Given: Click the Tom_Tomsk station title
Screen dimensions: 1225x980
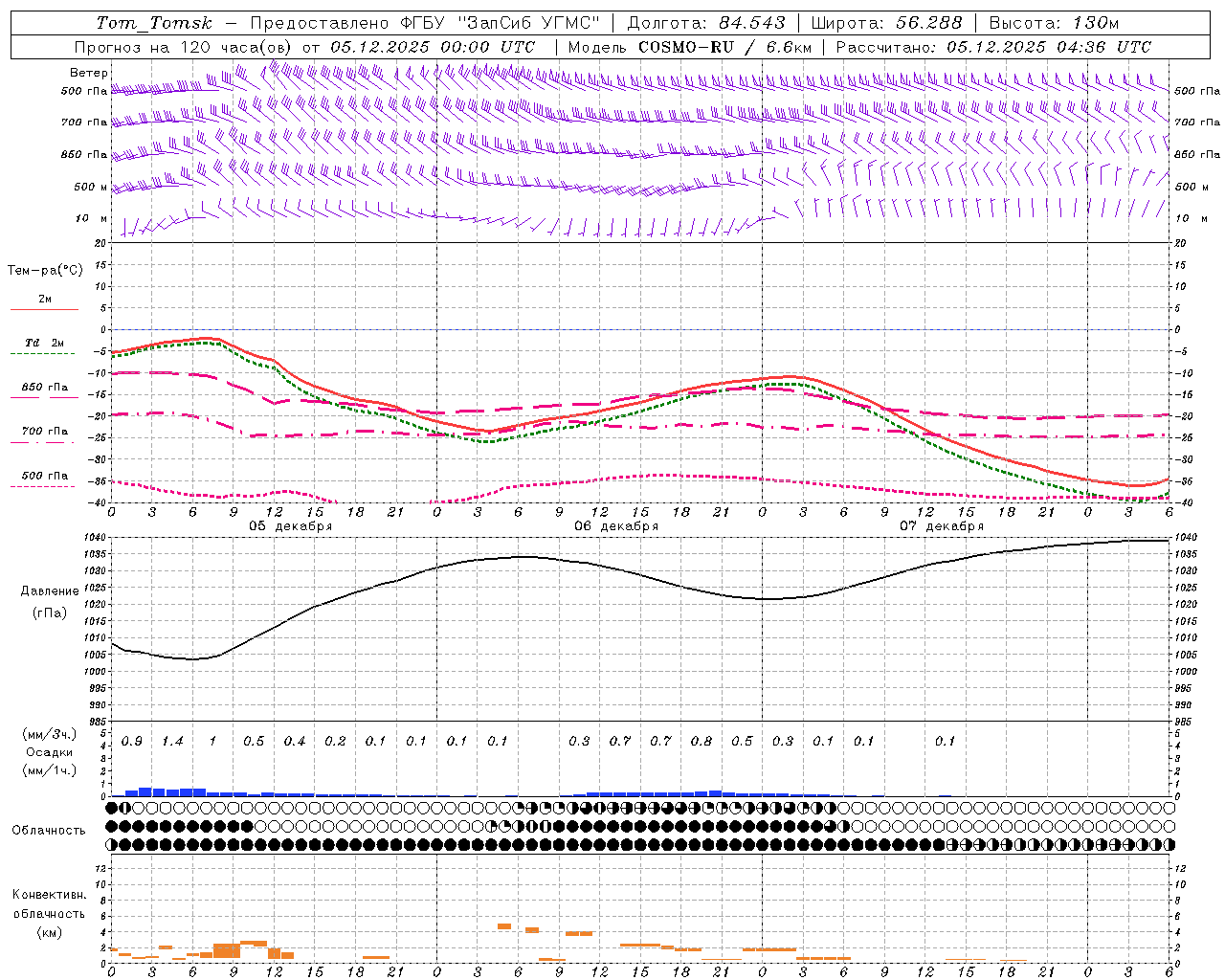Looking at the screenshot, I should point(154,23).
